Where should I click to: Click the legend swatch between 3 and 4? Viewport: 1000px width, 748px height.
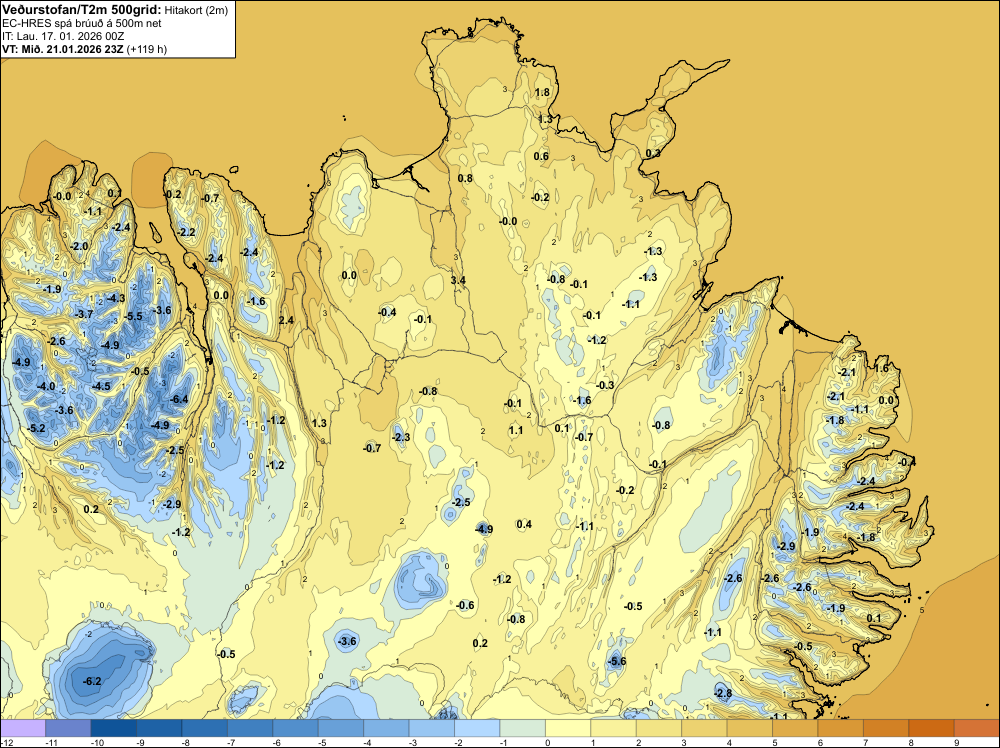(705, 728)
